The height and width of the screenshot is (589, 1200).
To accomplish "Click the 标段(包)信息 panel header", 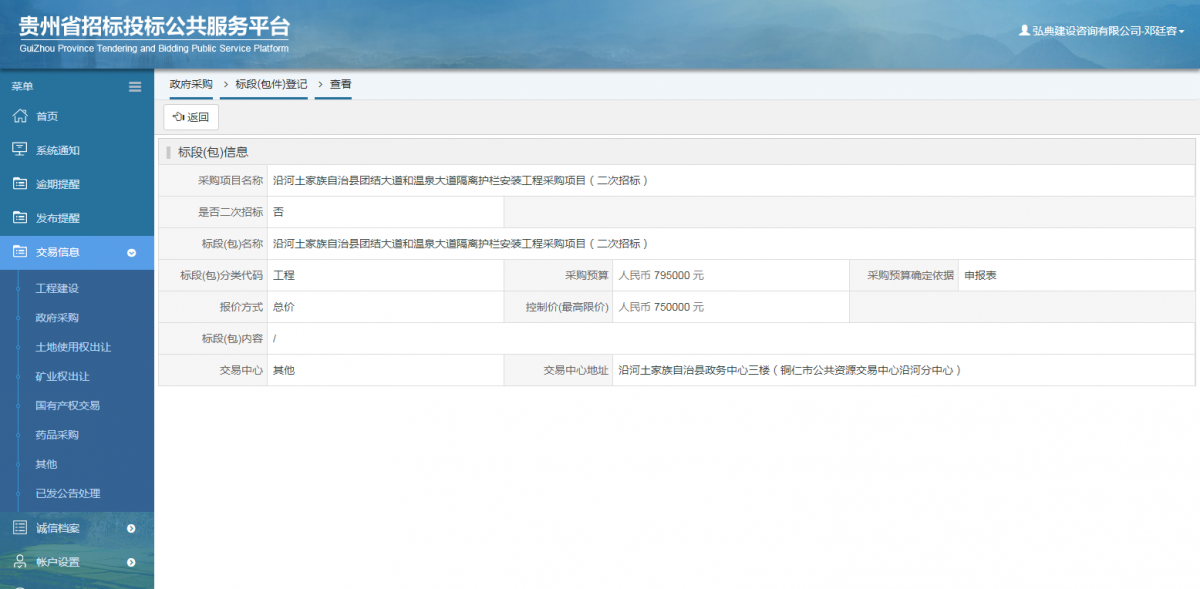I will pos(677,152).
